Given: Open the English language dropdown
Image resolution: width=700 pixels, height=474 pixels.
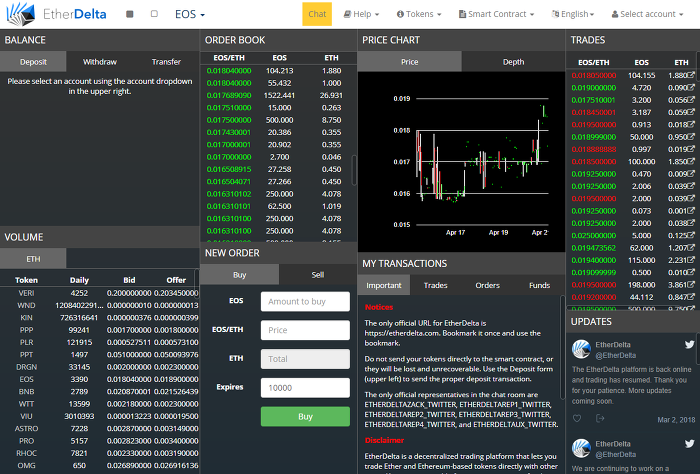Looking at the screenshot, I should pyautogui.click(x=573, y=14).
